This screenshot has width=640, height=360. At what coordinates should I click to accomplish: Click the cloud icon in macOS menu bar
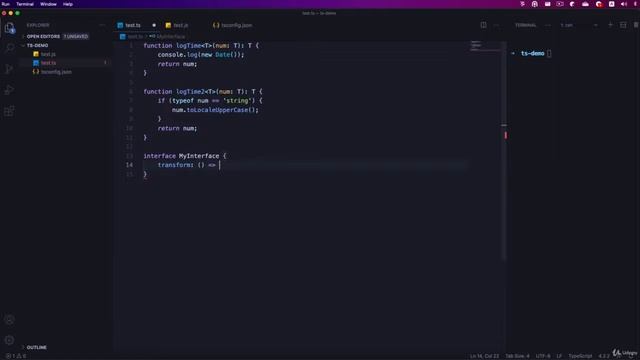585,4
